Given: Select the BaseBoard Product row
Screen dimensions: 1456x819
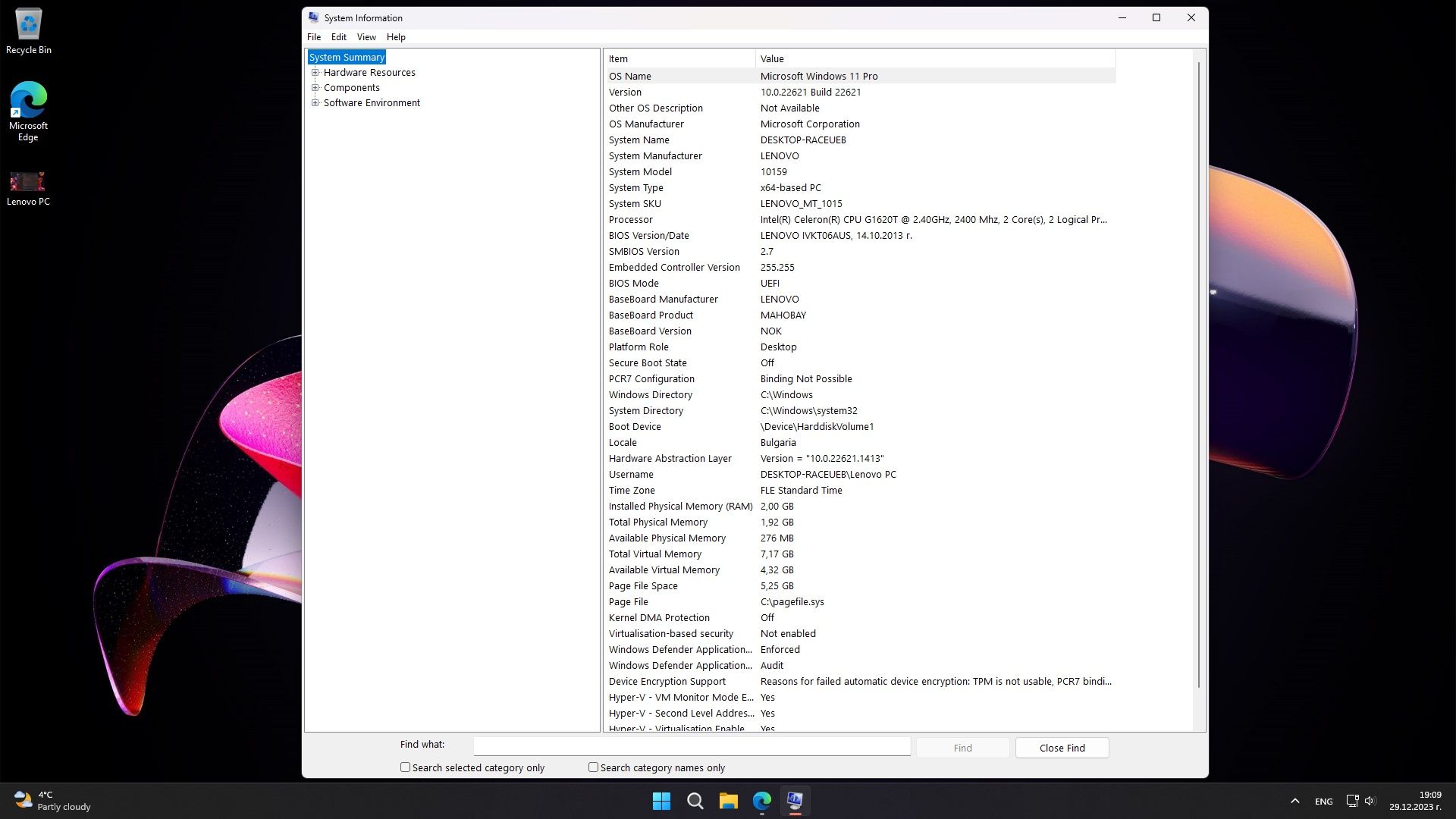Looking at the screenshot, I should click(860, 315).
